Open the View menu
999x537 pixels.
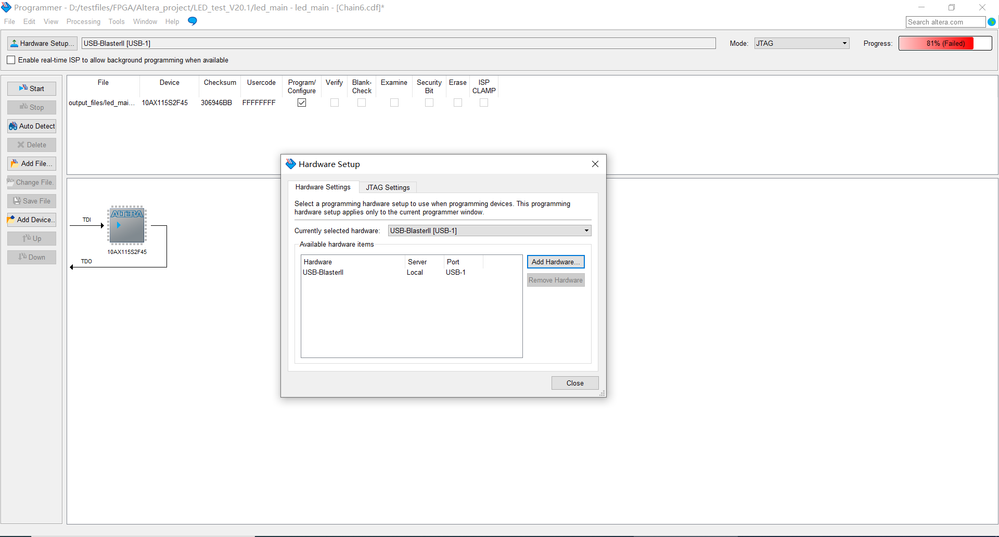(51, 22)
